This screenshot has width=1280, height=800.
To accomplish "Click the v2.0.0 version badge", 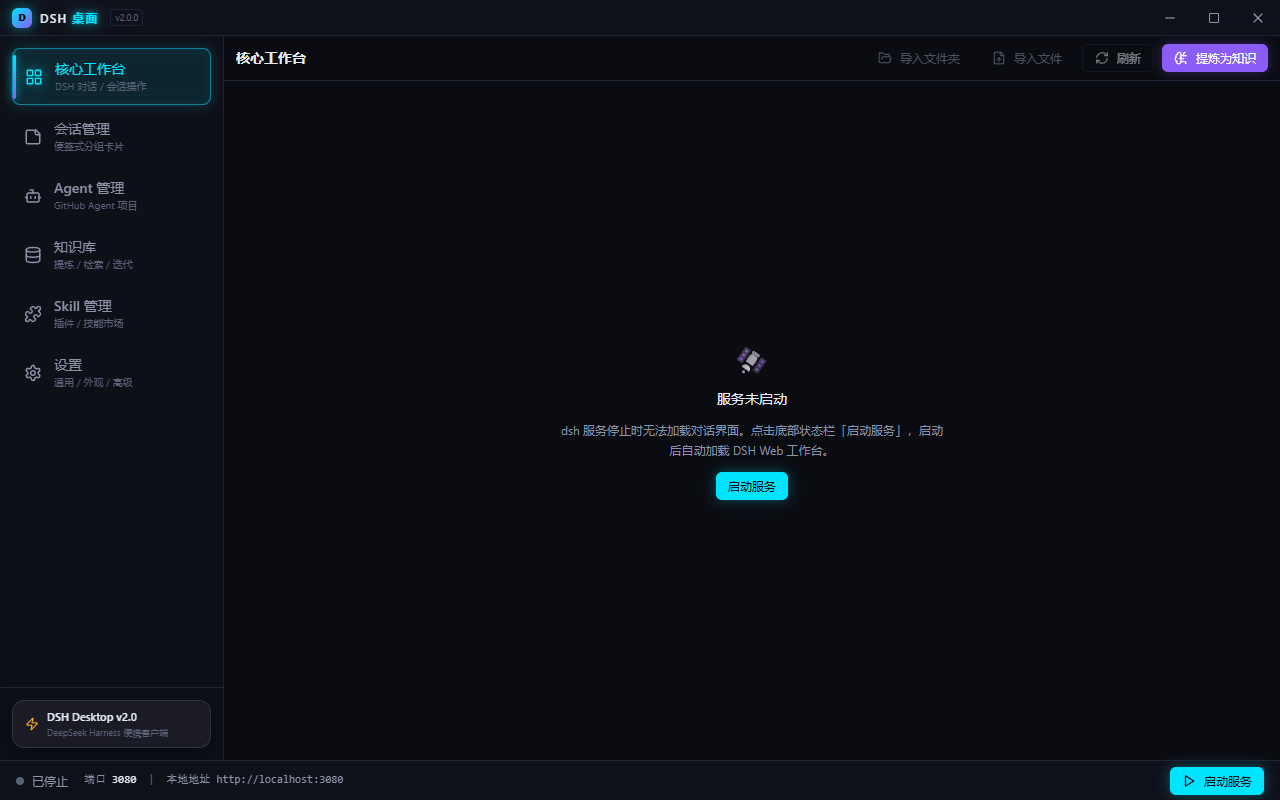I will tap(126, 18).
